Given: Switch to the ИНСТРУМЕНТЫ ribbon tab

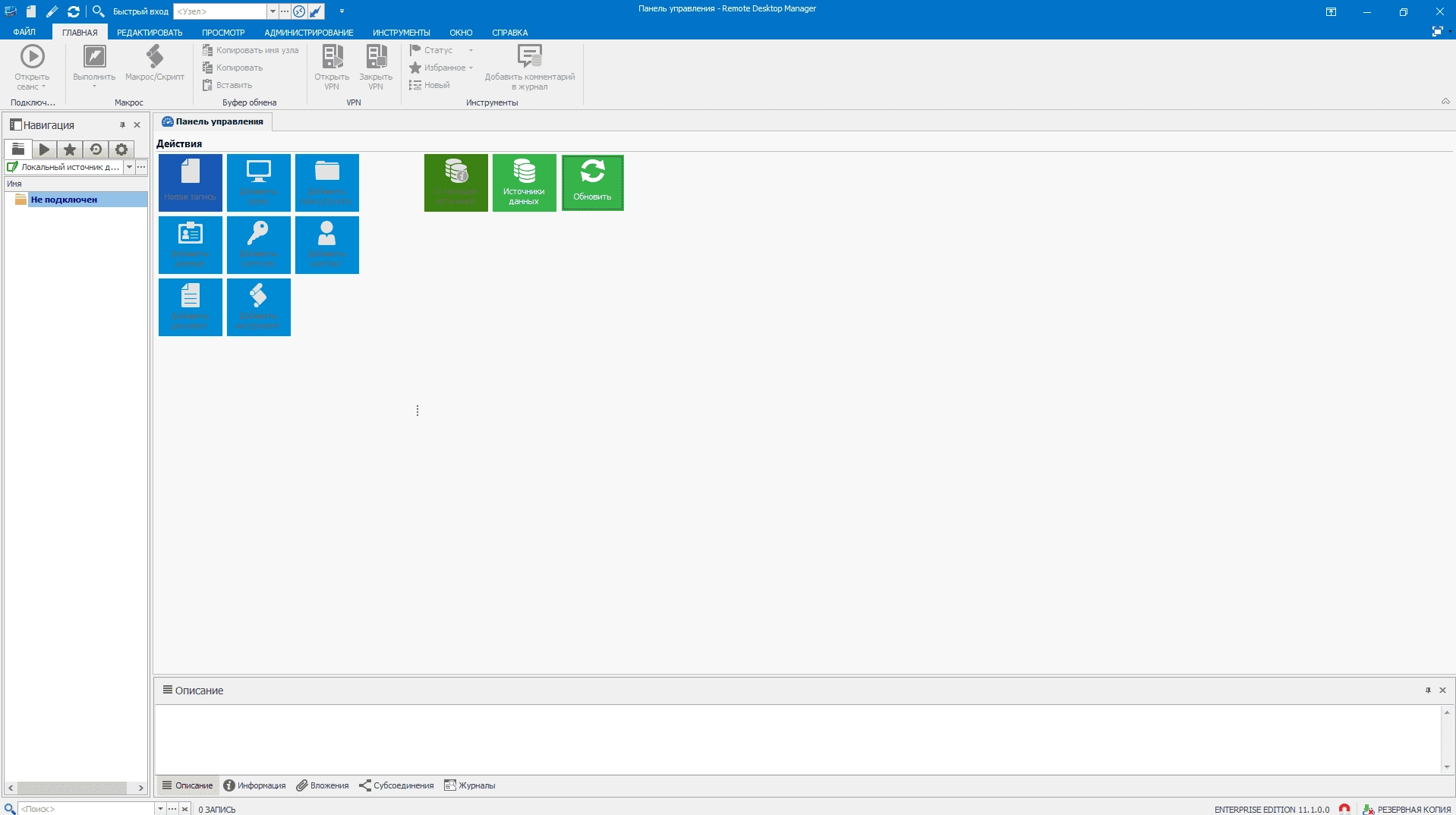Looking at the screenshot, I should point(401,33).
